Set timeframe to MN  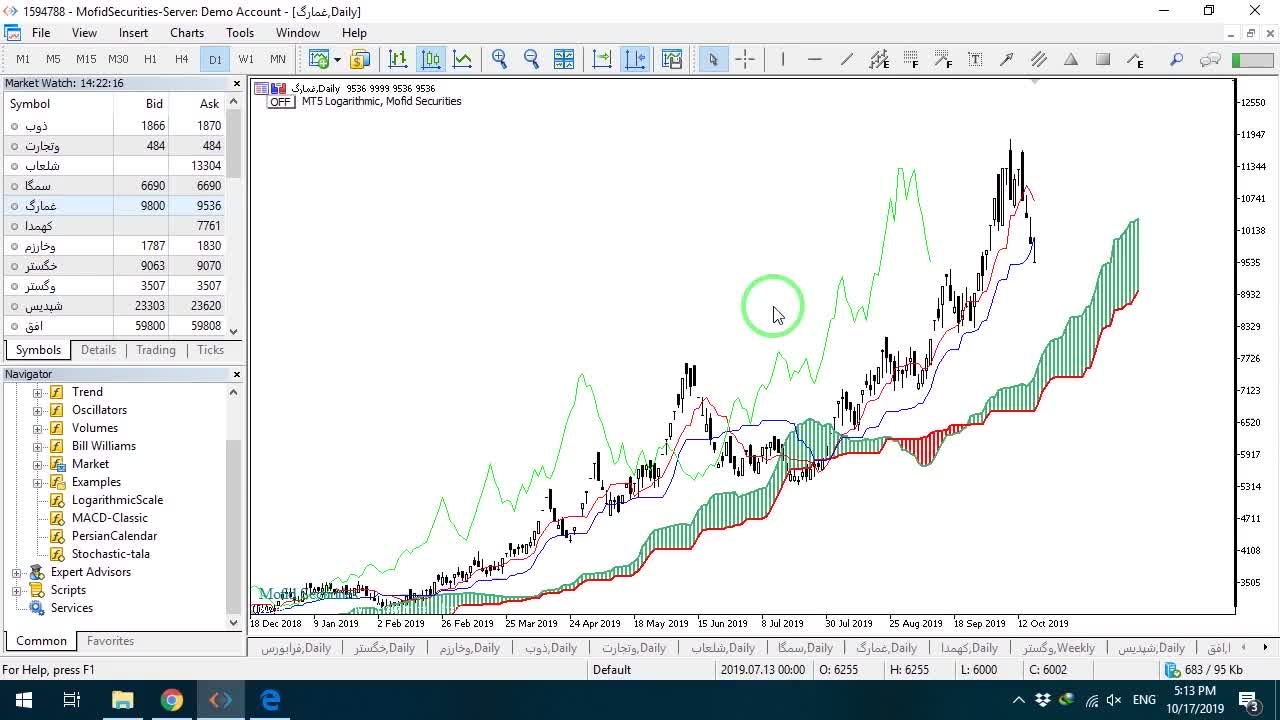point(278,60)
